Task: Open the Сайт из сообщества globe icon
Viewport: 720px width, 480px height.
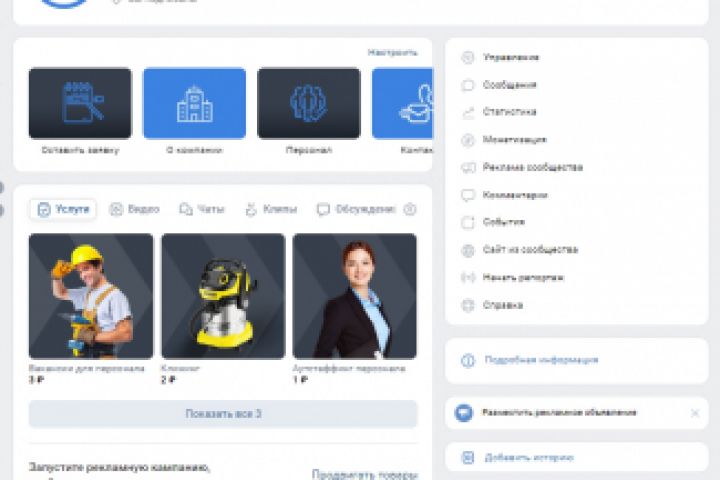Action: [x=467, y=250]
